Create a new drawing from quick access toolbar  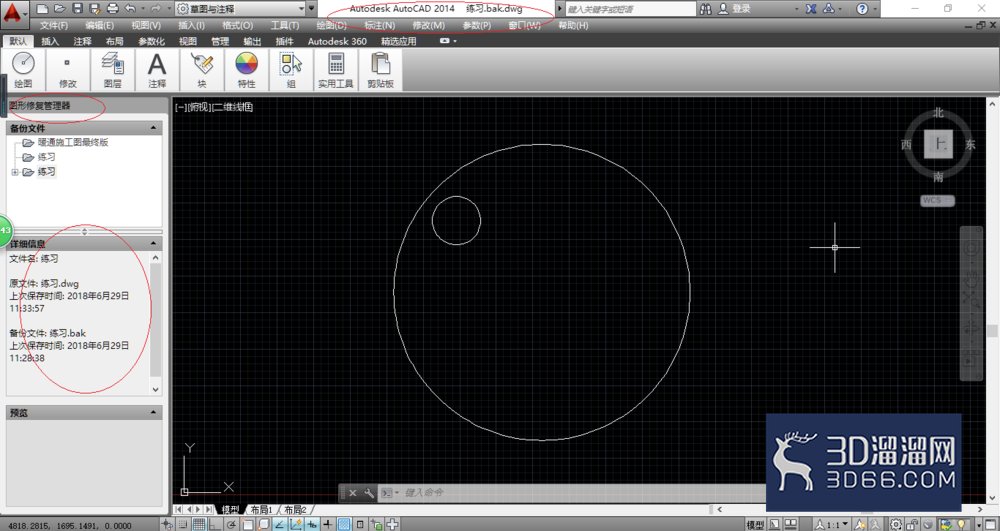[42, 9]
